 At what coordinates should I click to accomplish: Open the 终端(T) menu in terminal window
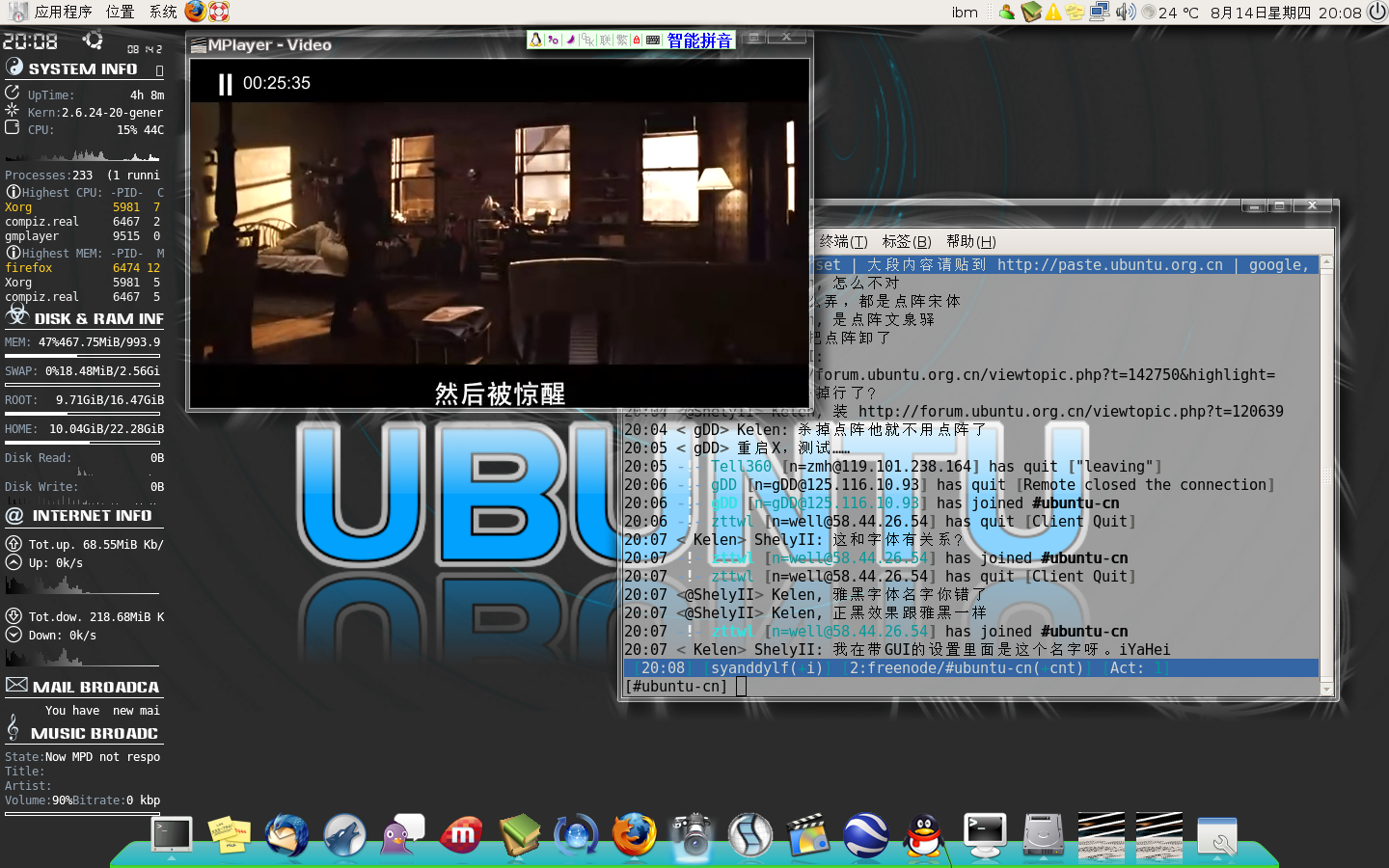(x=843, y=241)
